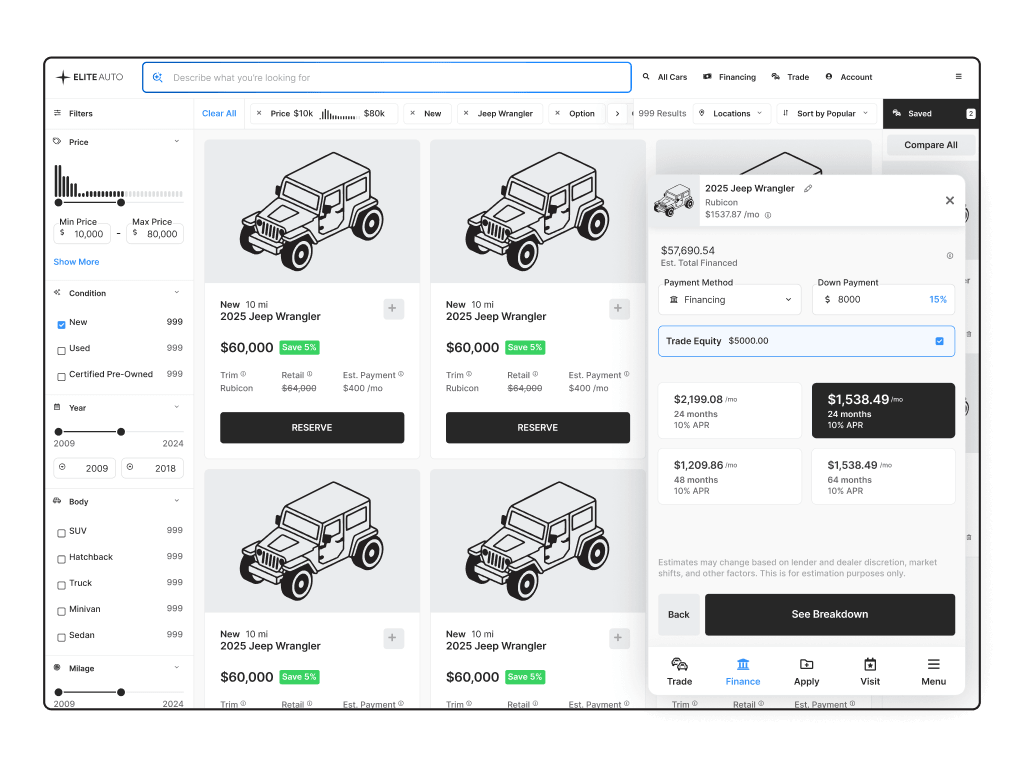The width and height of the screenshot is (1024, 768).
Task: Toggle the Trade Equity checkbox
Action: tap(939, 341)
